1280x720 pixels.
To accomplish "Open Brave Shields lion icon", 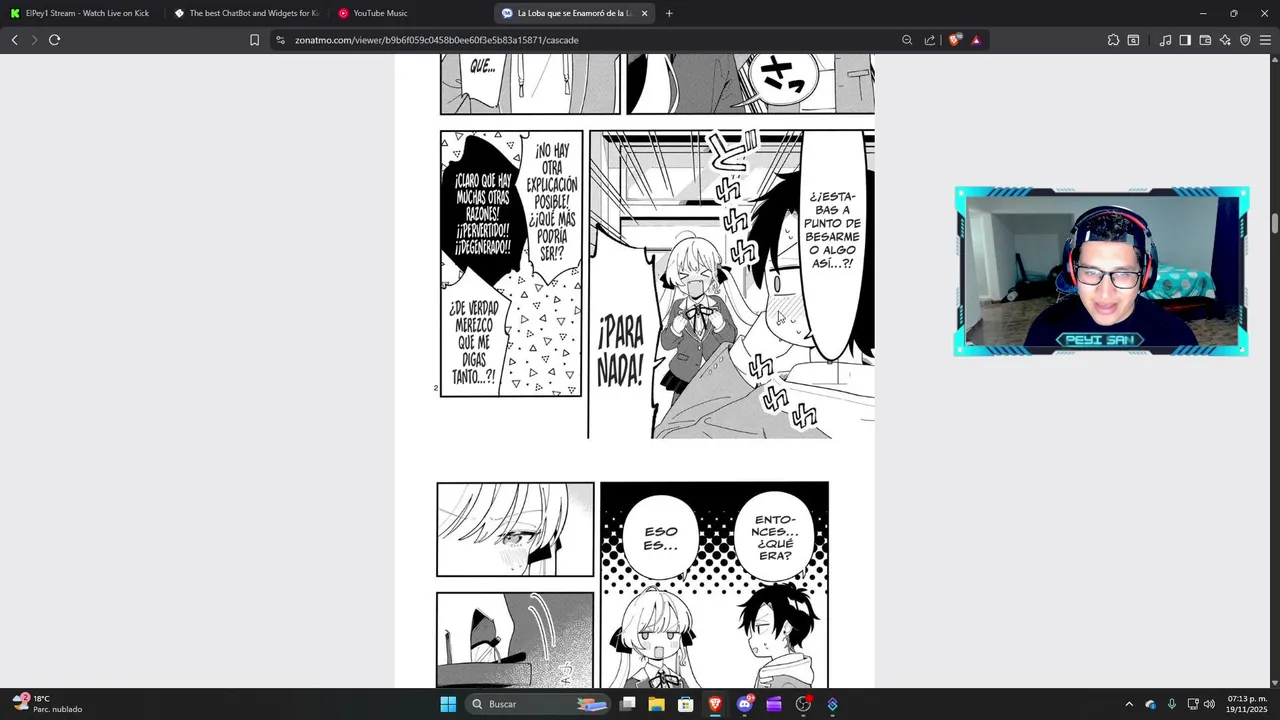I will (x=954, y=40).
